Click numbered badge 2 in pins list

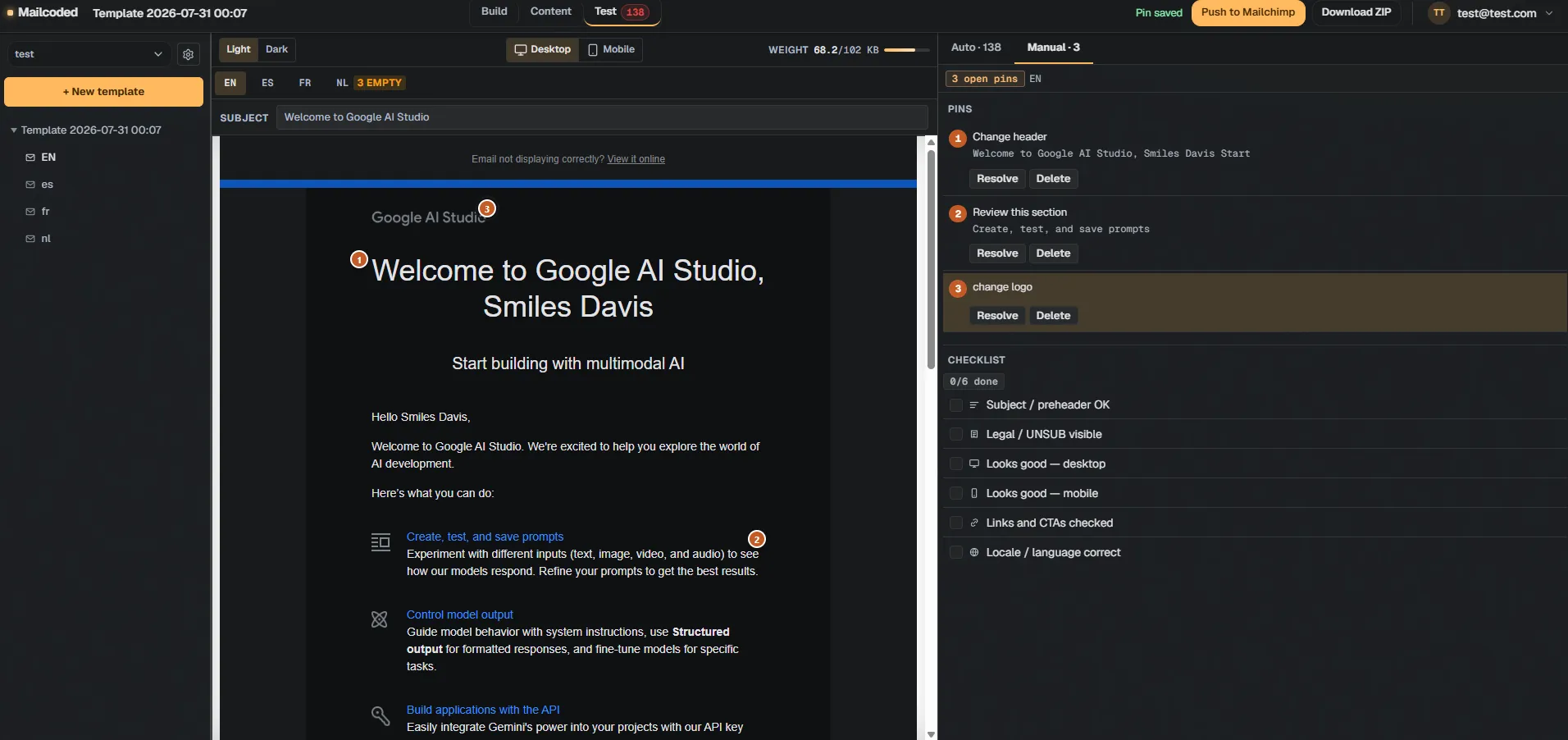(958, 214)
